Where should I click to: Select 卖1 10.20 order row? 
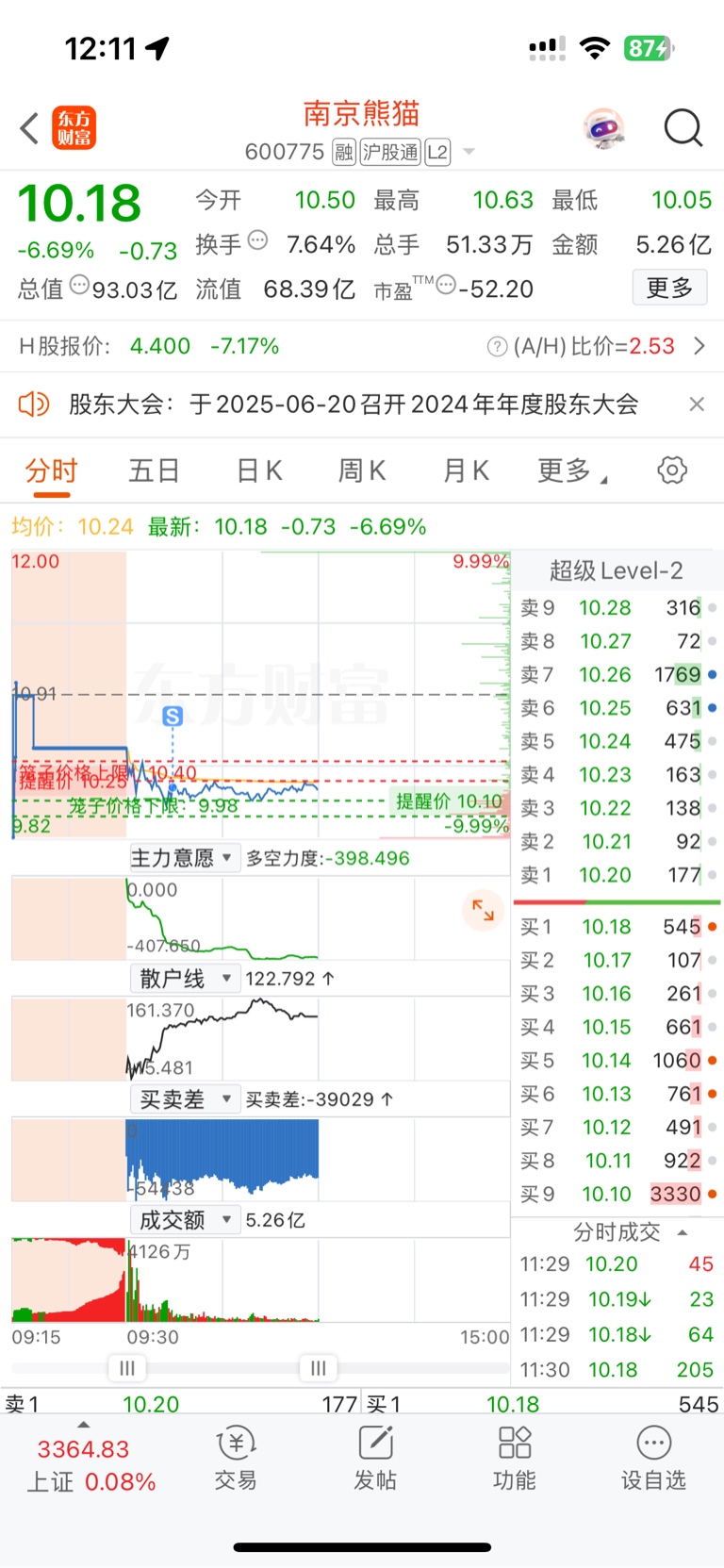pos(618,875)
